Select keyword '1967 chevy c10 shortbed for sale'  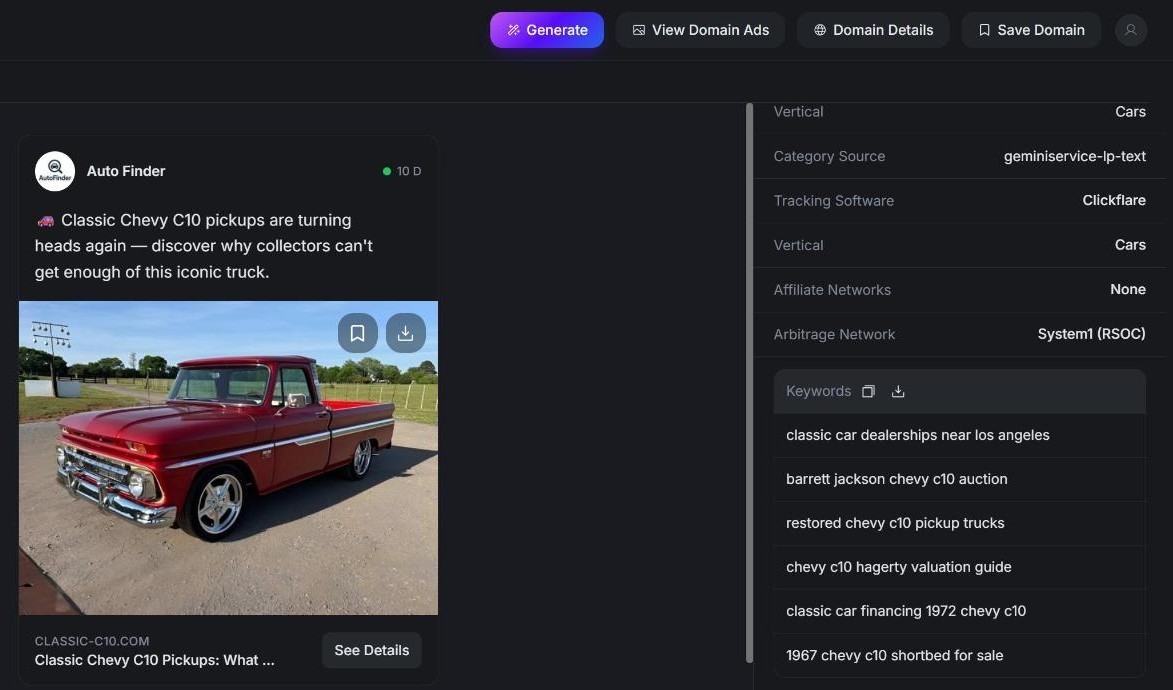coord(959,656)
